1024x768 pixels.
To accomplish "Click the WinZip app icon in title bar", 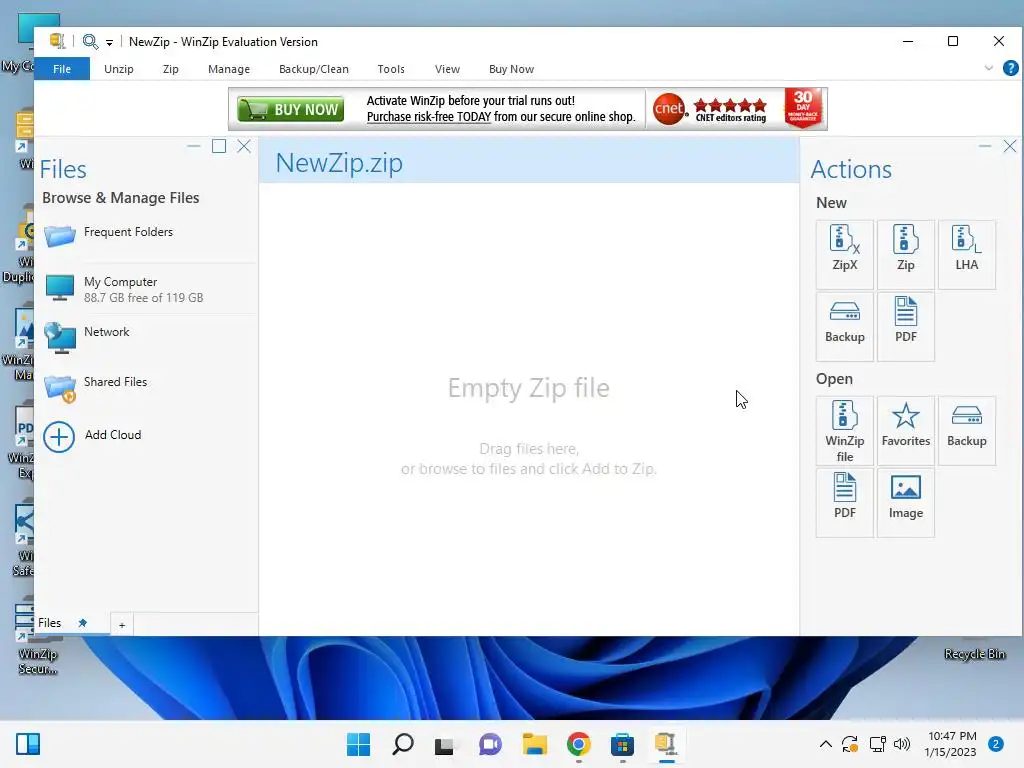I will coord(57,41).
